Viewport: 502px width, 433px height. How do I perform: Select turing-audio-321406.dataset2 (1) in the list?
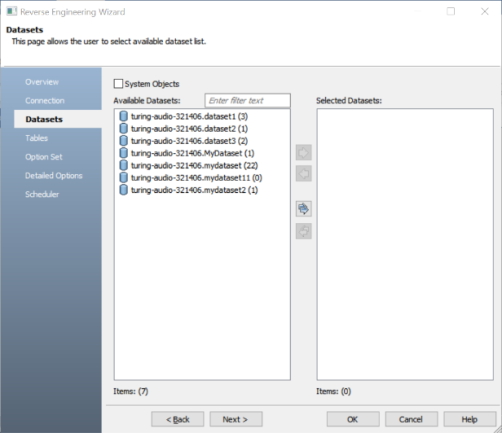coord(189,129)
